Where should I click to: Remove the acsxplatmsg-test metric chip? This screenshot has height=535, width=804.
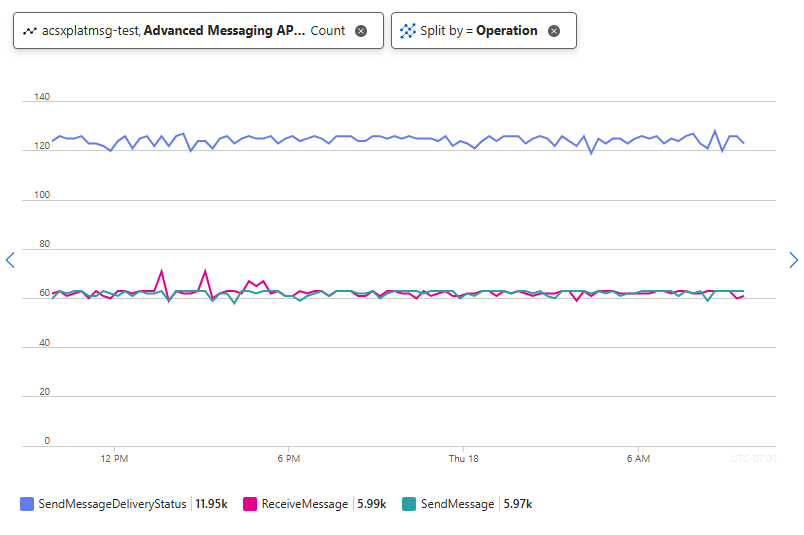point(361,31)
